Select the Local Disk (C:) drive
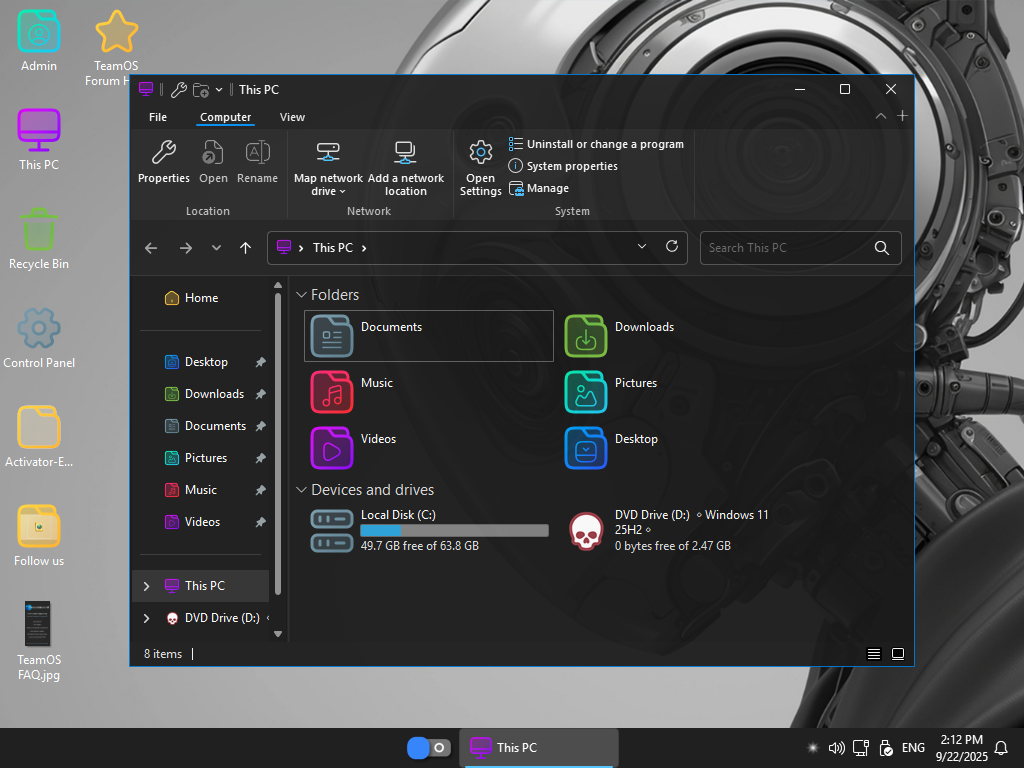 point(429,530)
